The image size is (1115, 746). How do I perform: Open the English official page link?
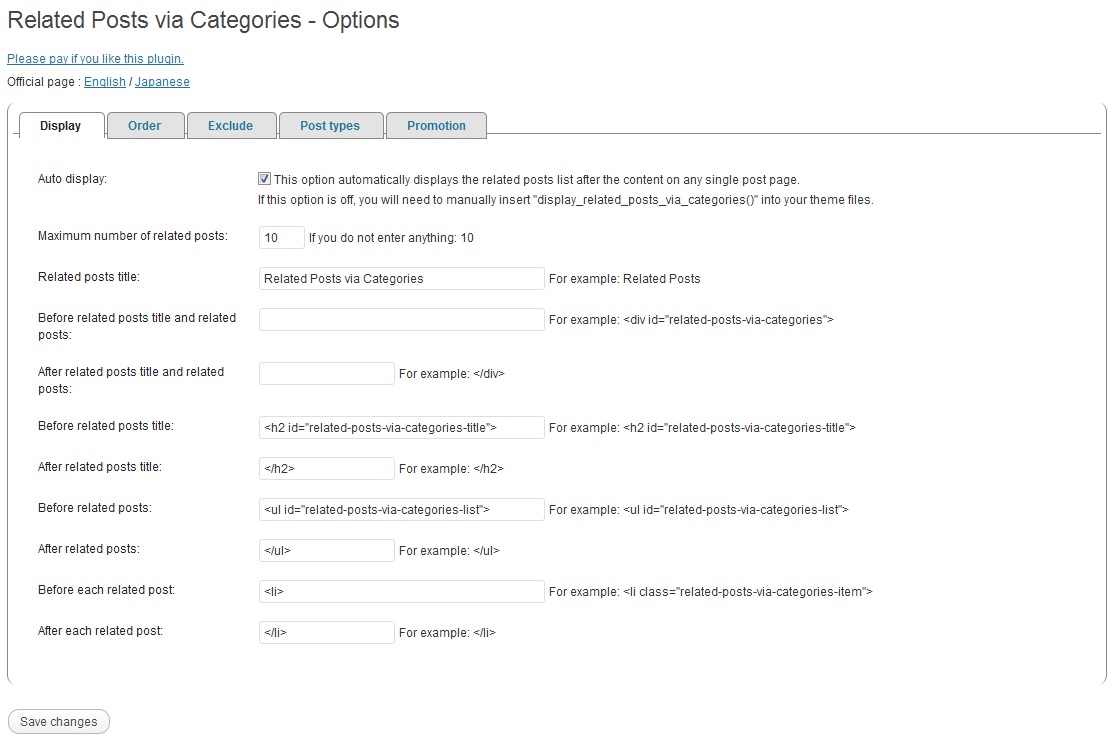click(105, 82)
